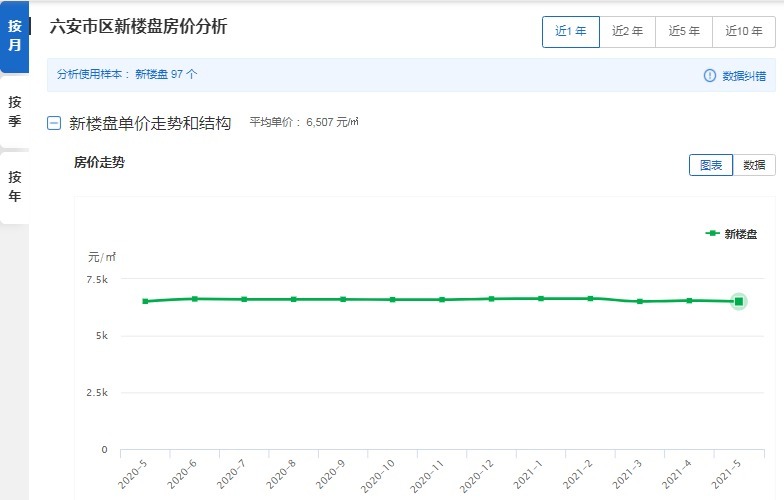Open the 数据纠错 link
This screenshot has width=784, height=500.
744,76
